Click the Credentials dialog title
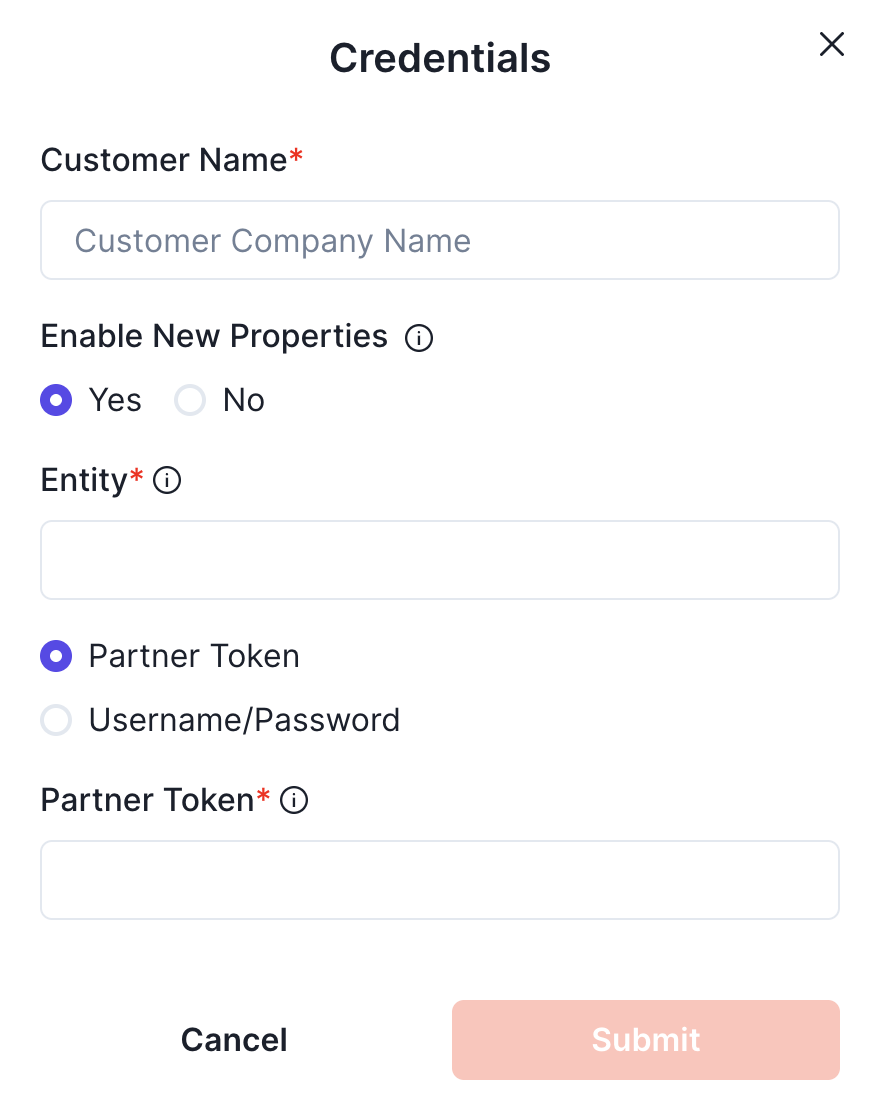 pos(440,58)
